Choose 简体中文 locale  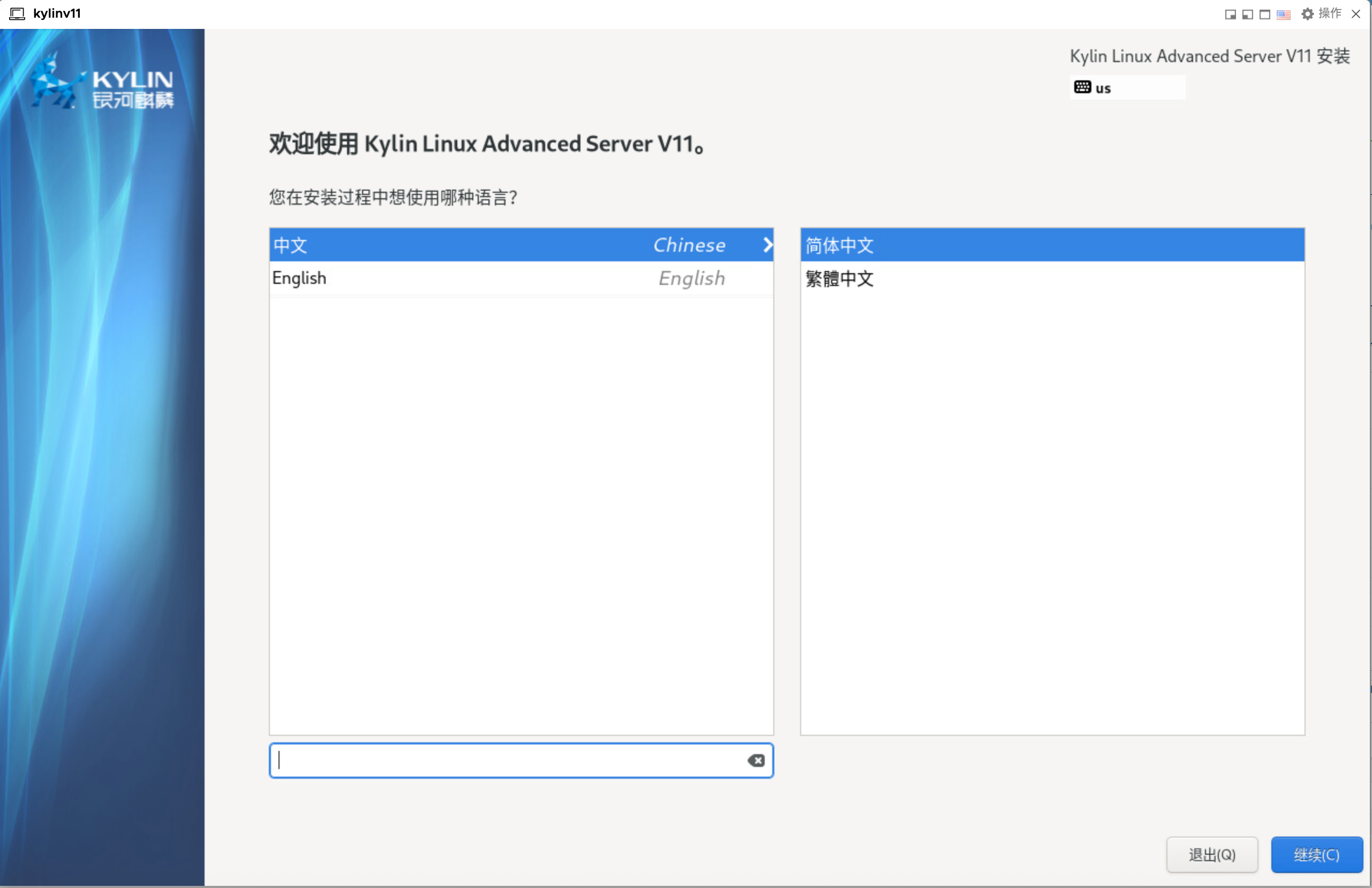[x=1051, y=245]
